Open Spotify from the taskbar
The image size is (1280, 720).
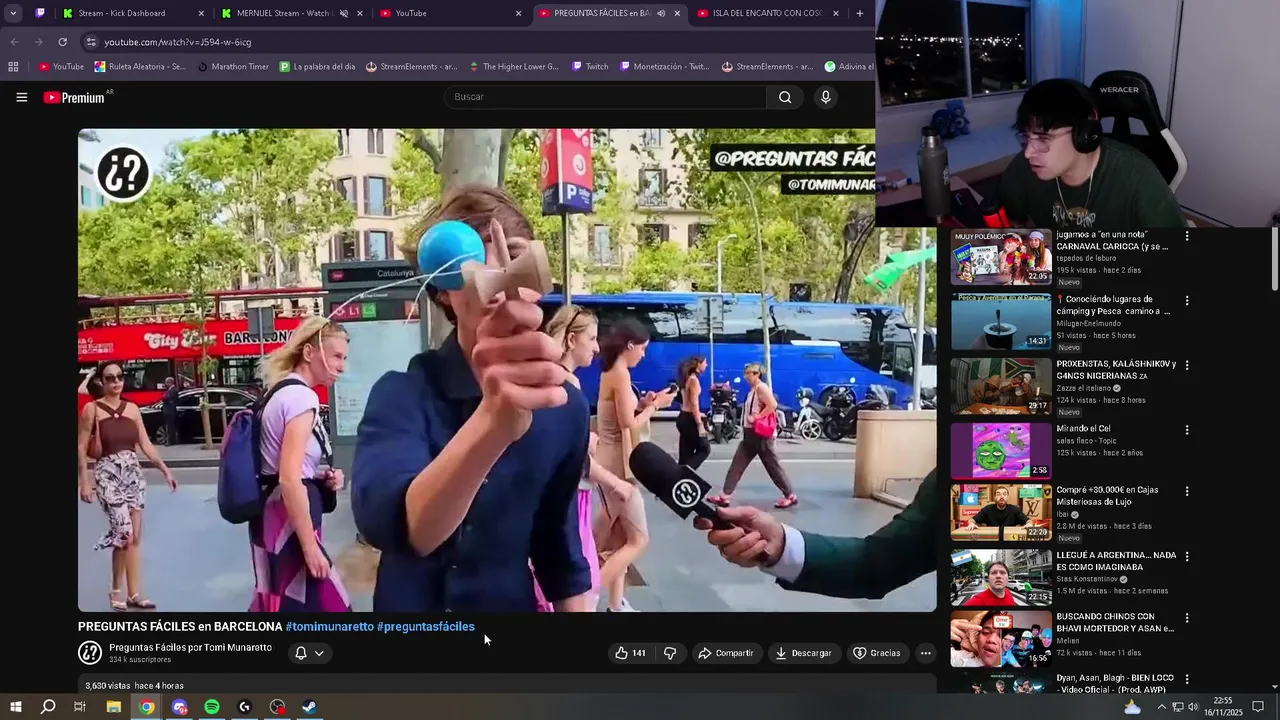212,707
